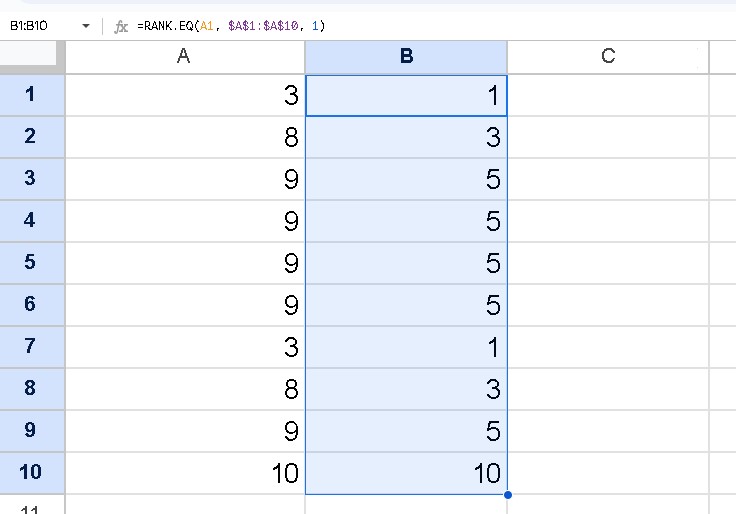Click the column C header

click(607, 57)
